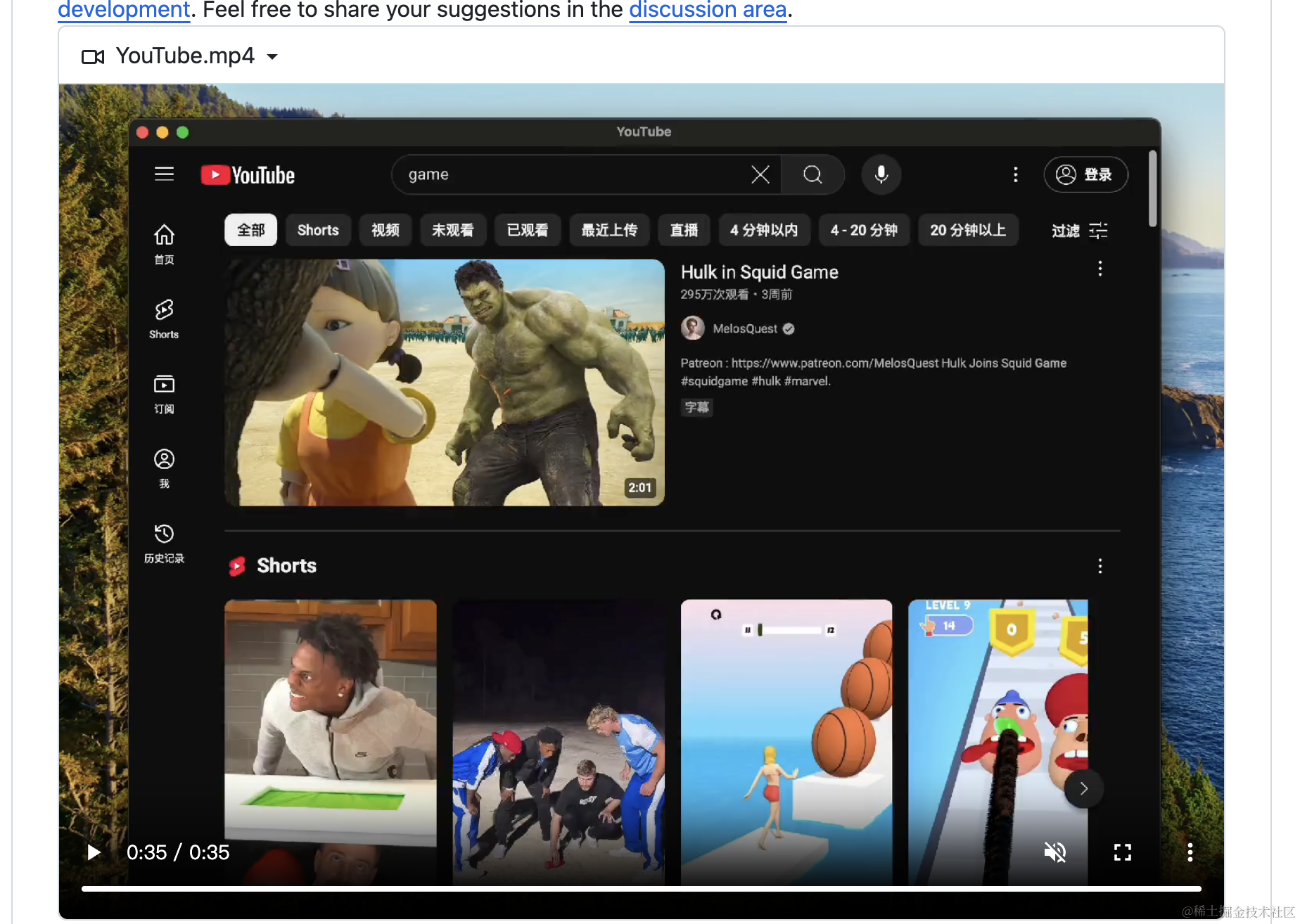Open YouTube settings three-dot menu beside sign-in
Image resolution: width=1300 pixels, height=924 pixels.
[x=1015, y=174]
